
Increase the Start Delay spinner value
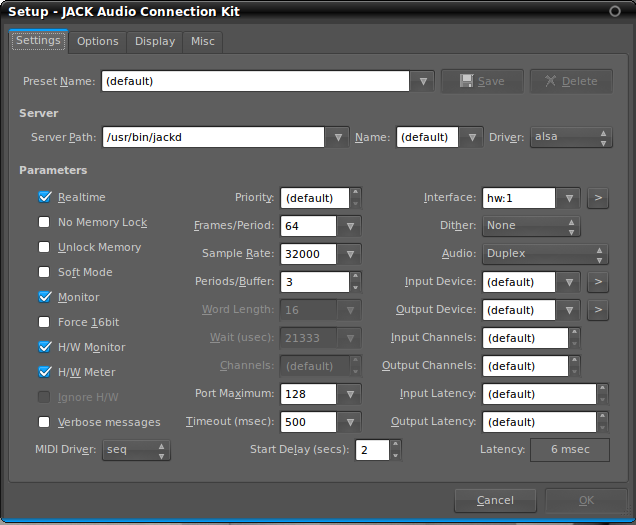(397, 445)
